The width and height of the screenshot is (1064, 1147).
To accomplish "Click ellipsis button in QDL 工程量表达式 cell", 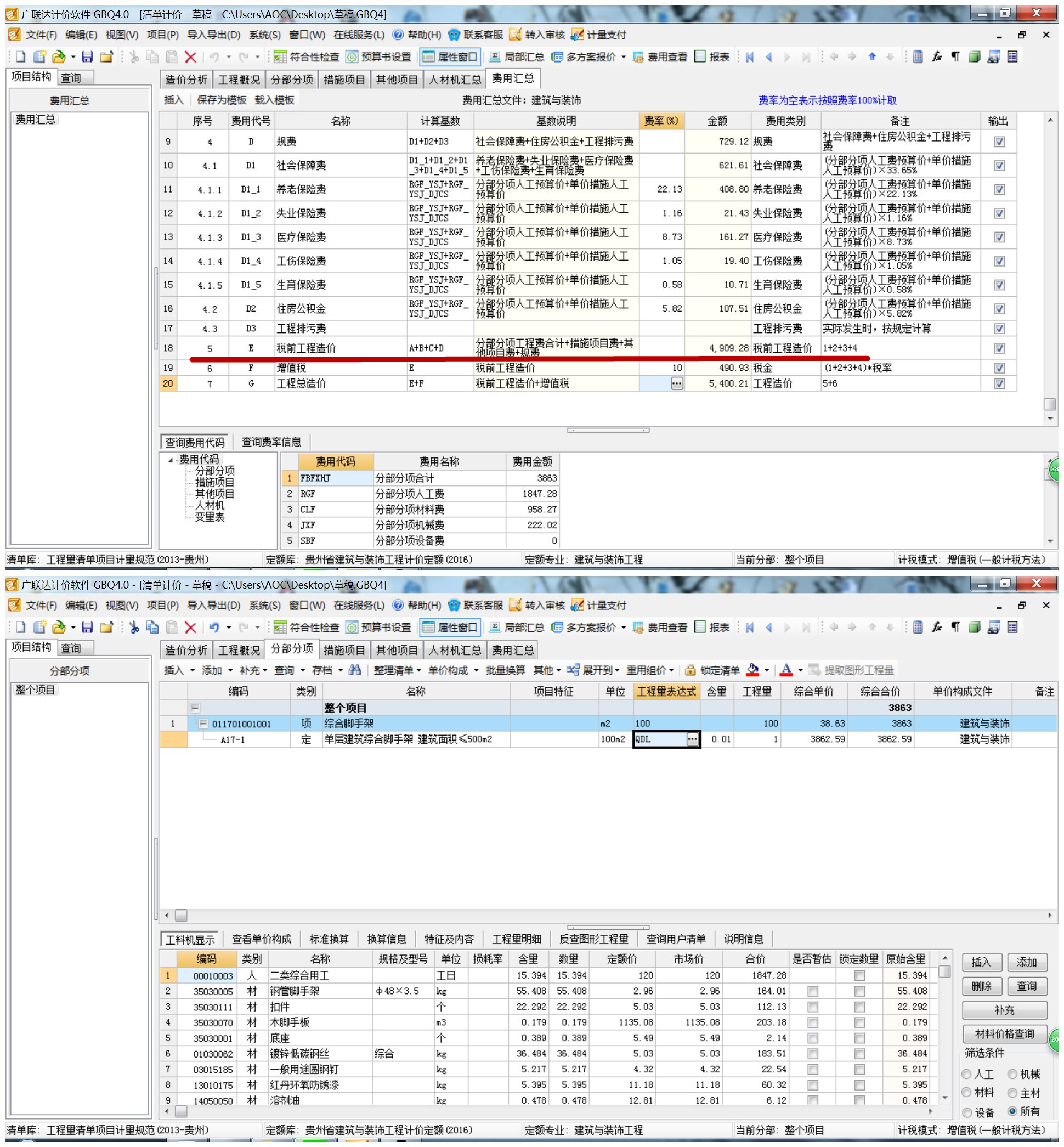I will point(692,739).
